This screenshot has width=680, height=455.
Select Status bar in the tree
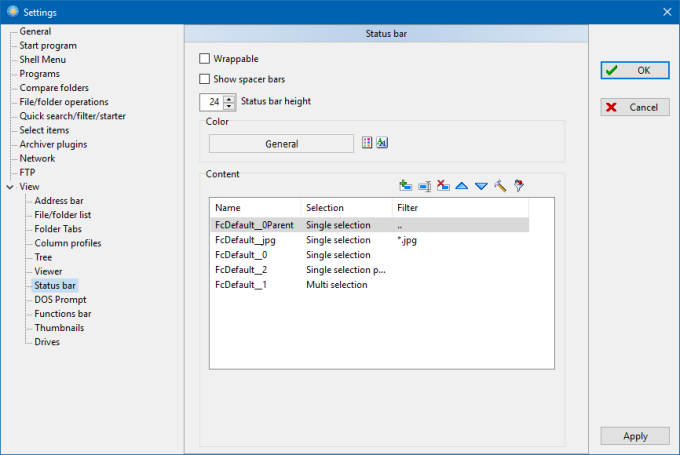pos(55,285)
